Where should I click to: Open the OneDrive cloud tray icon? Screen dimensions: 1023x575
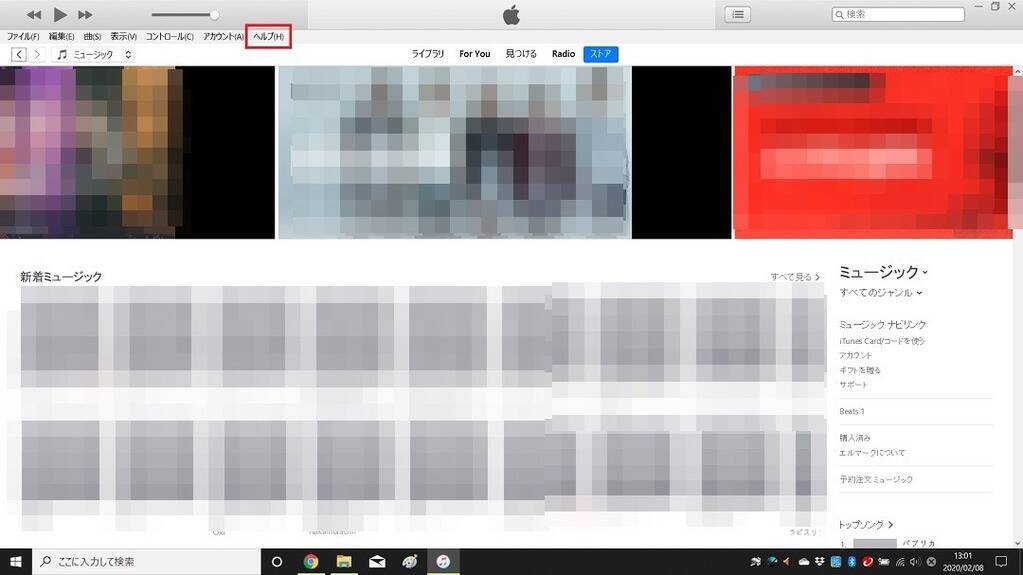click(804, 562)
